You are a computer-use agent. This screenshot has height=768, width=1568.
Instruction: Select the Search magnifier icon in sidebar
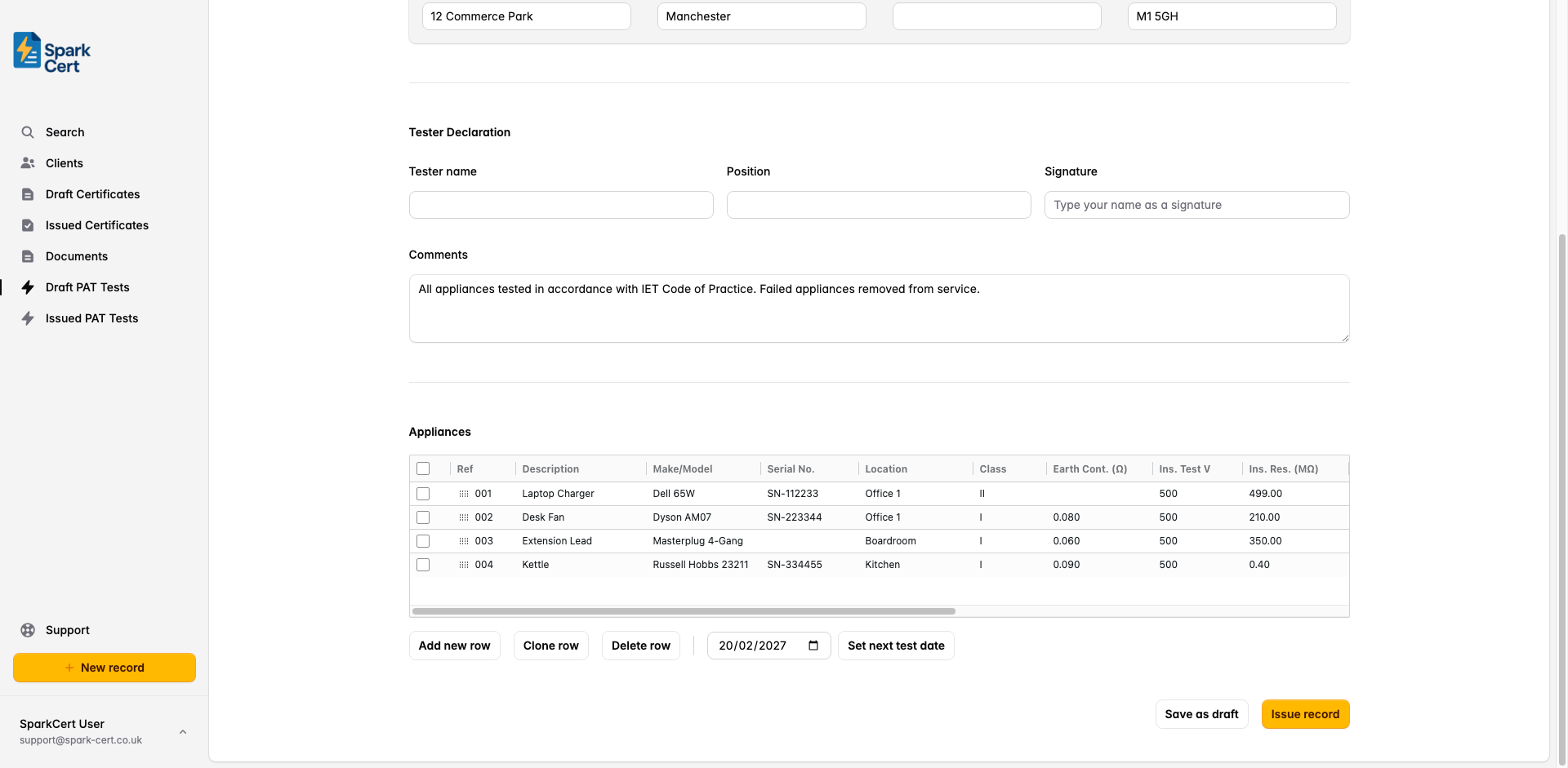pyautogui.click(x=27, y=131)
